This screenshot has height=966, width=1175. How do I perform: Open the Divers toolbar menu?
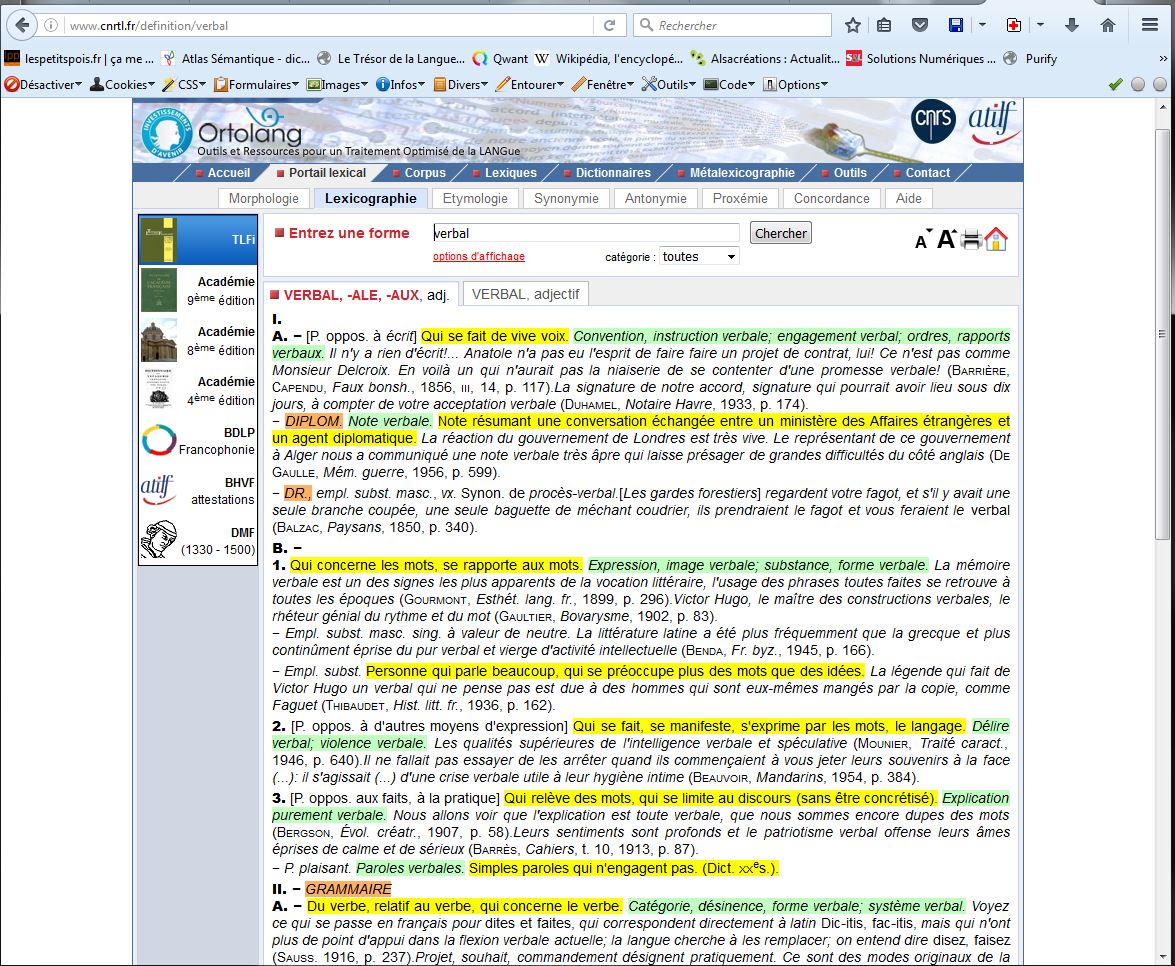coord(460,85)
